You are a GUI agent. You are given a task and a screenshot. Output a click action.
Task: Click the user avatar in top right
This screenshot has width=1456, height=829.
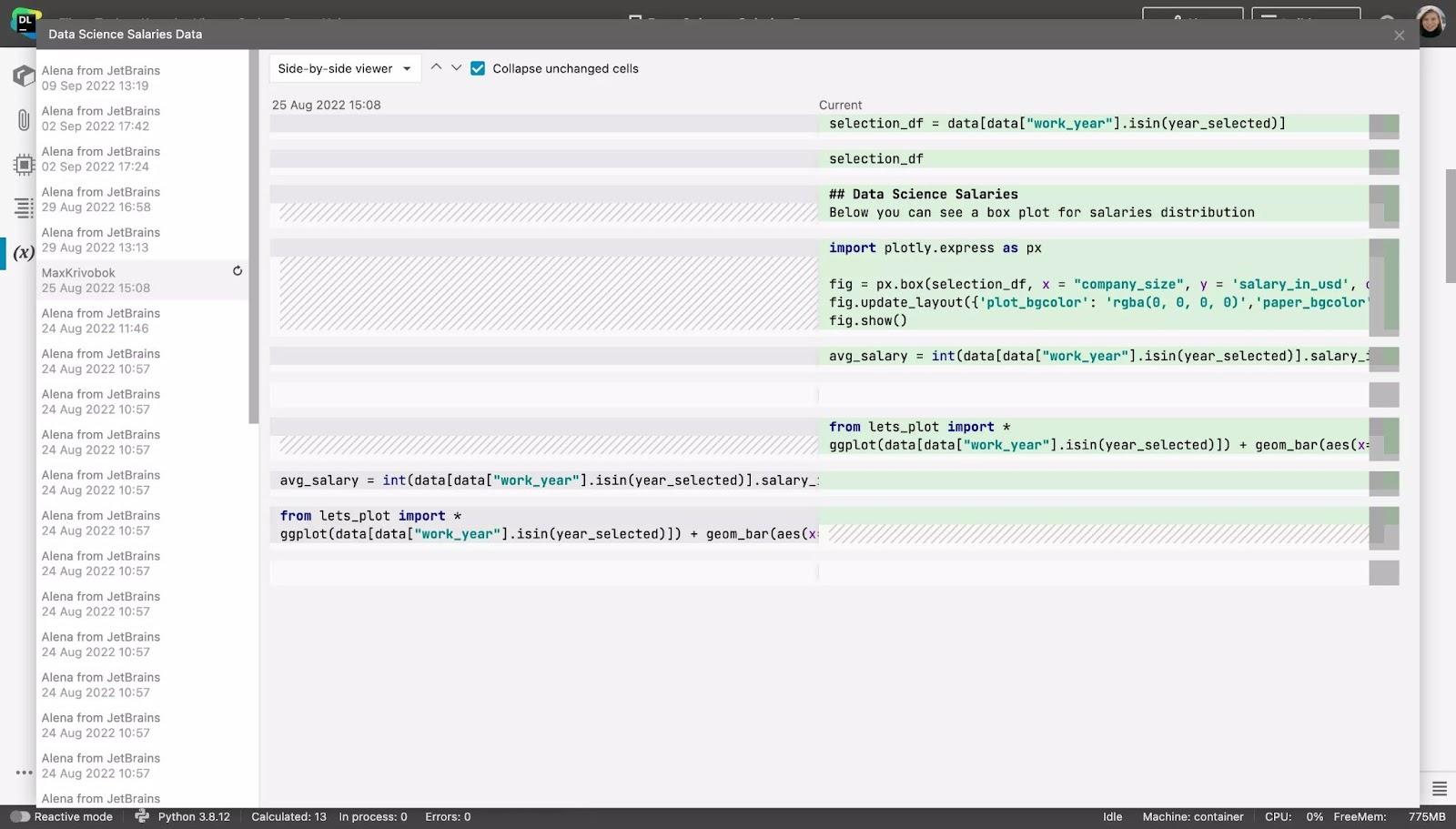coord(1430,22)
